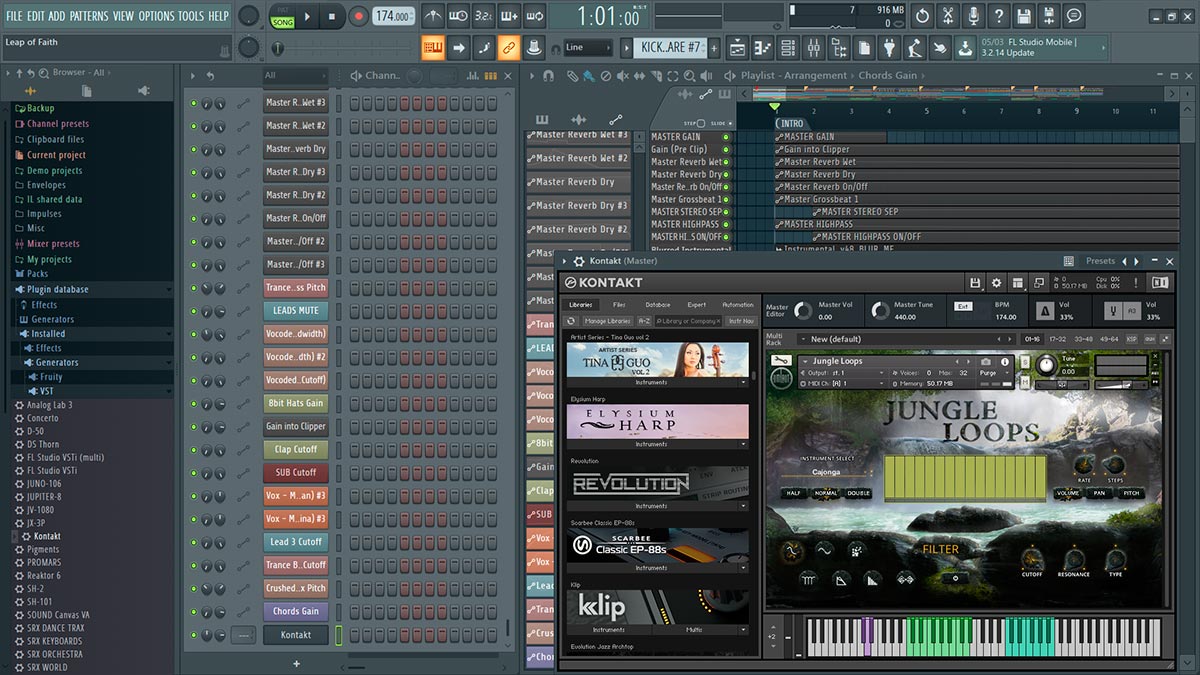Click the HALF speed button in Jungle Loops
Viewport: 1200px width, 675px height.
coord(794,493)
